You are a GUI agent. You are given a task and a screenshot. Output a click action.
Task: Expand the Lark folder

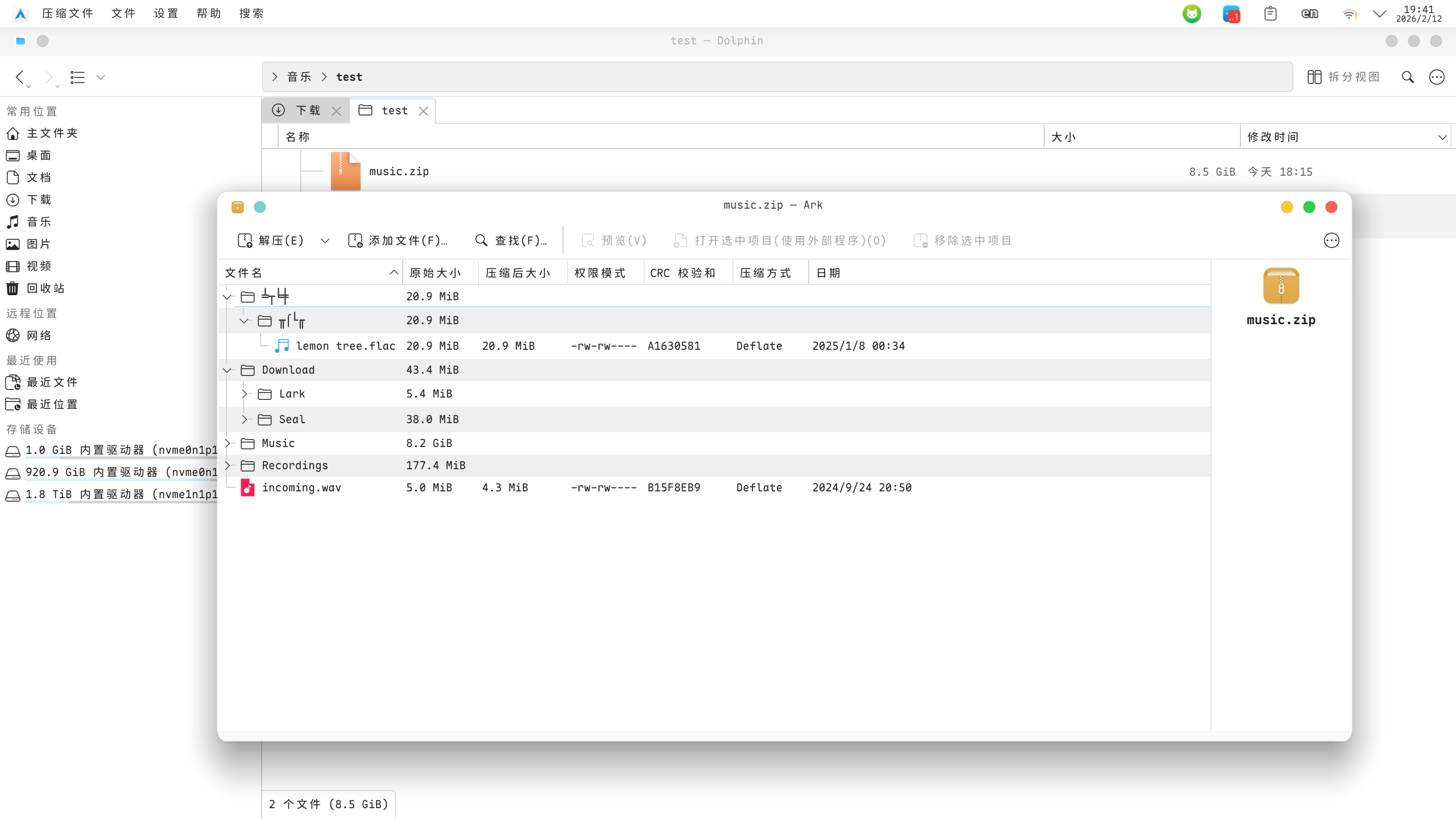[245, 394]
